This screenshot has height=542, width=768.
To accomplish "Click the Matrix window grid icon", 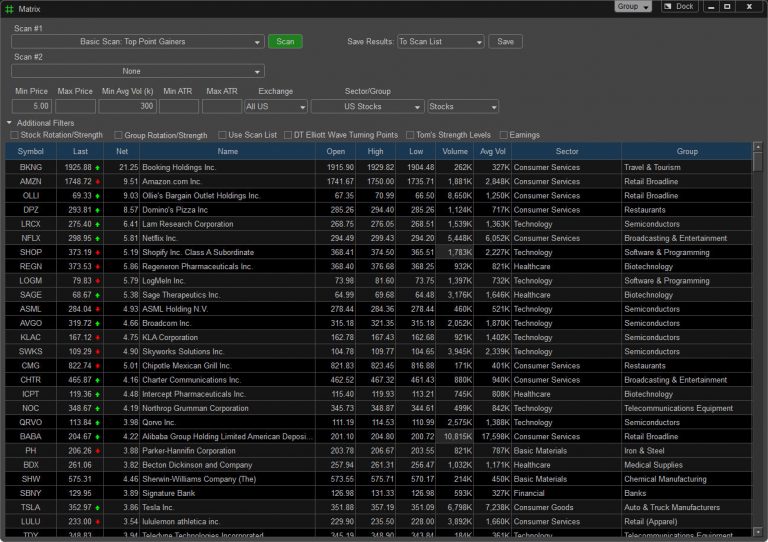I will pos(9,7).
